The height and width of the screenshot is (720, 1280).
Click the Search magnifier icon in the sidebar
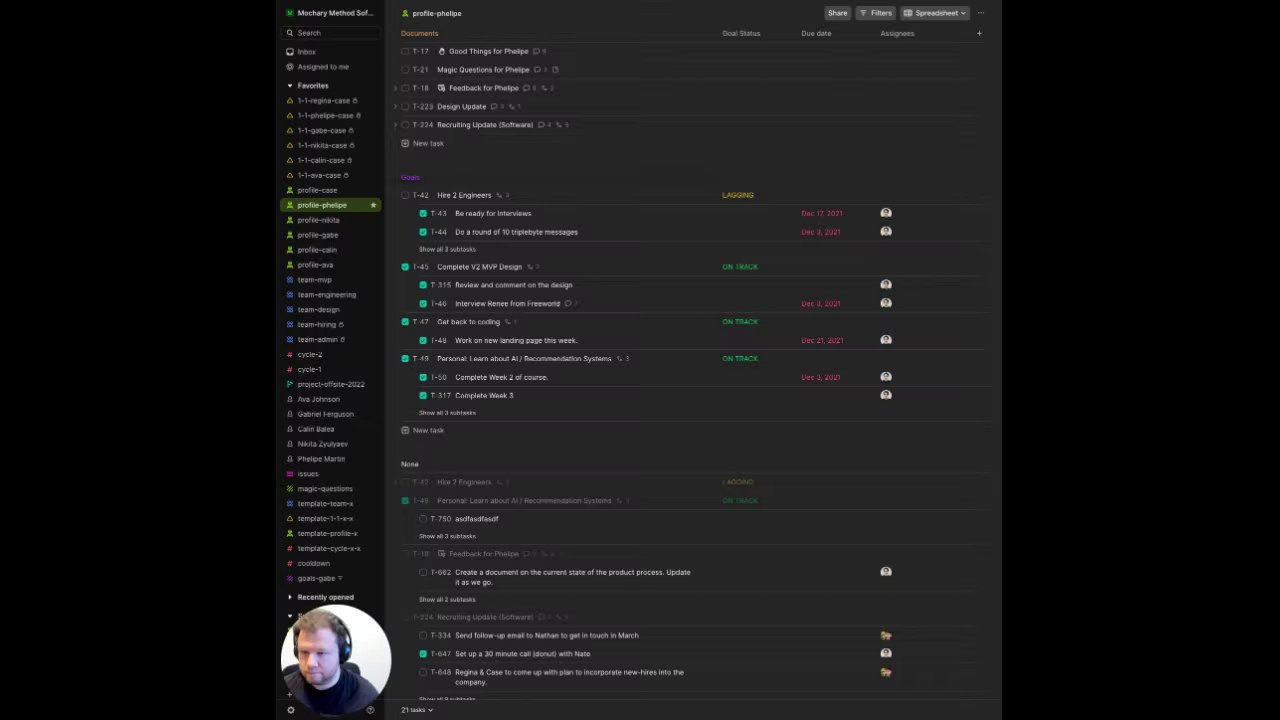(x=290, y=33)
